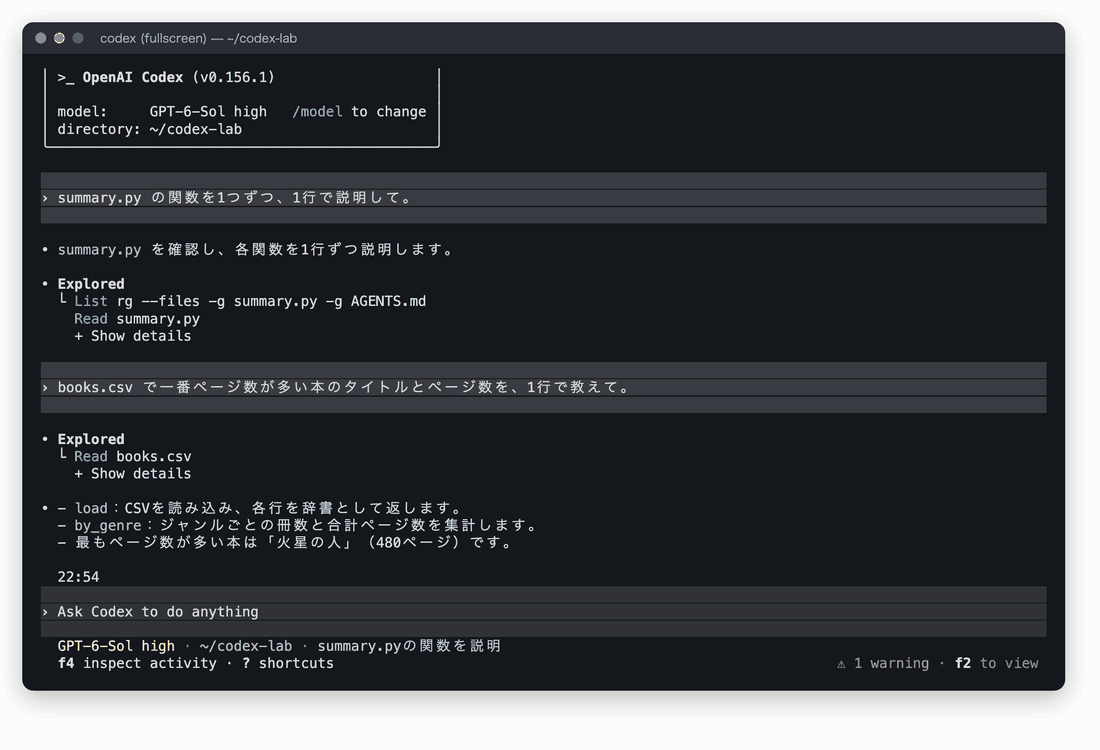Click 'summary.pyの関数を説明' in status line
Screen dimensions: 1100x750
pos(409,646)
